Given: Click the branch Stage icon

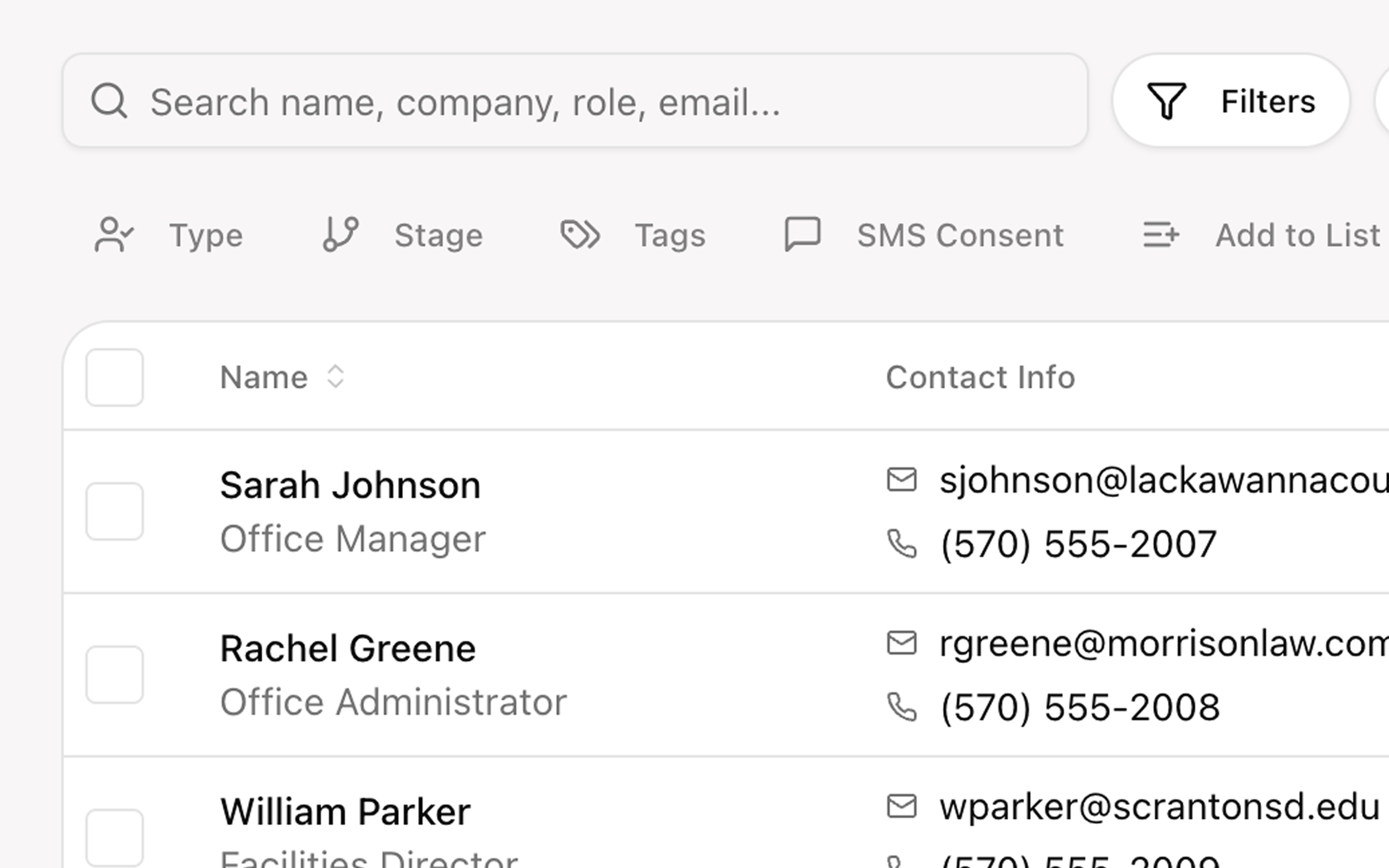Looking at the screenshot, I should point(340,234).
